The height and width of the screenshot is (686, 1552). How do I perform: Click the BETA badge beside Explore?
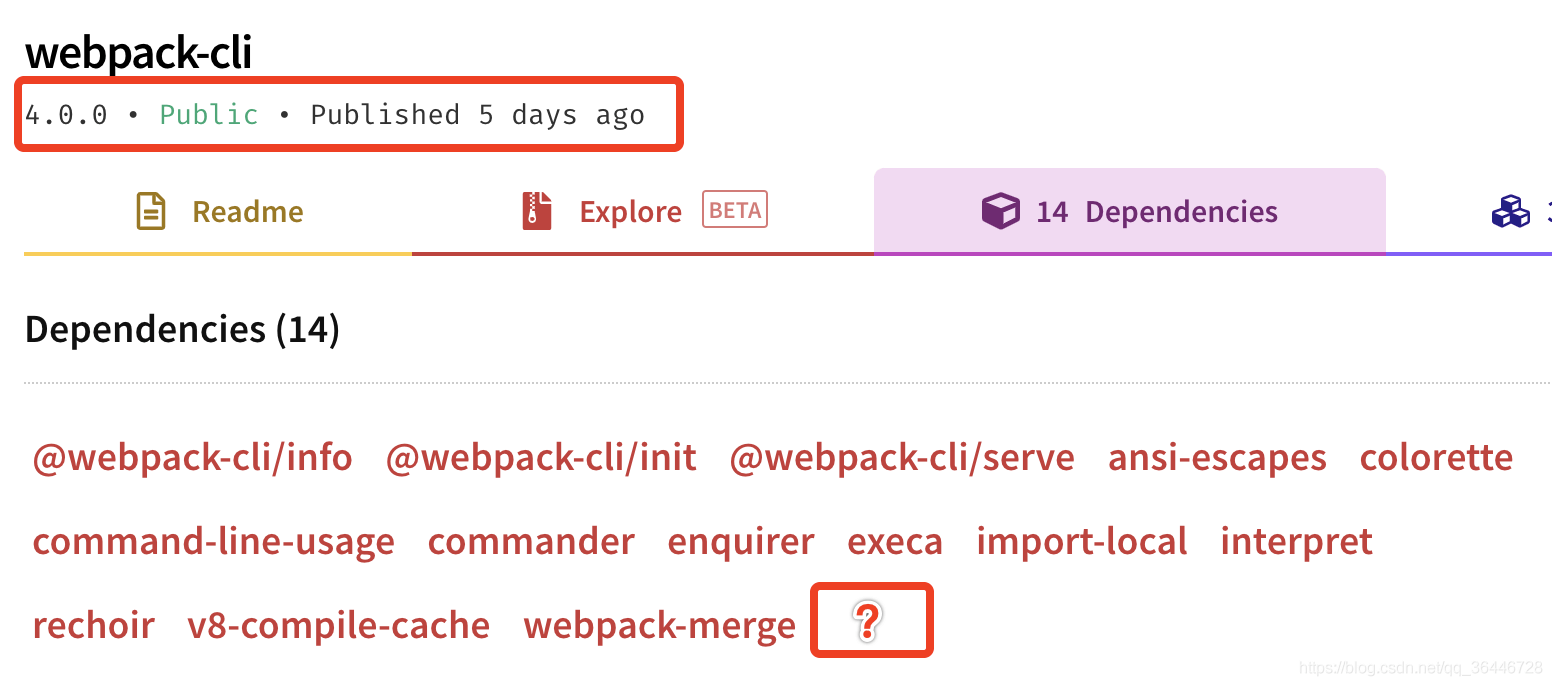735,210
